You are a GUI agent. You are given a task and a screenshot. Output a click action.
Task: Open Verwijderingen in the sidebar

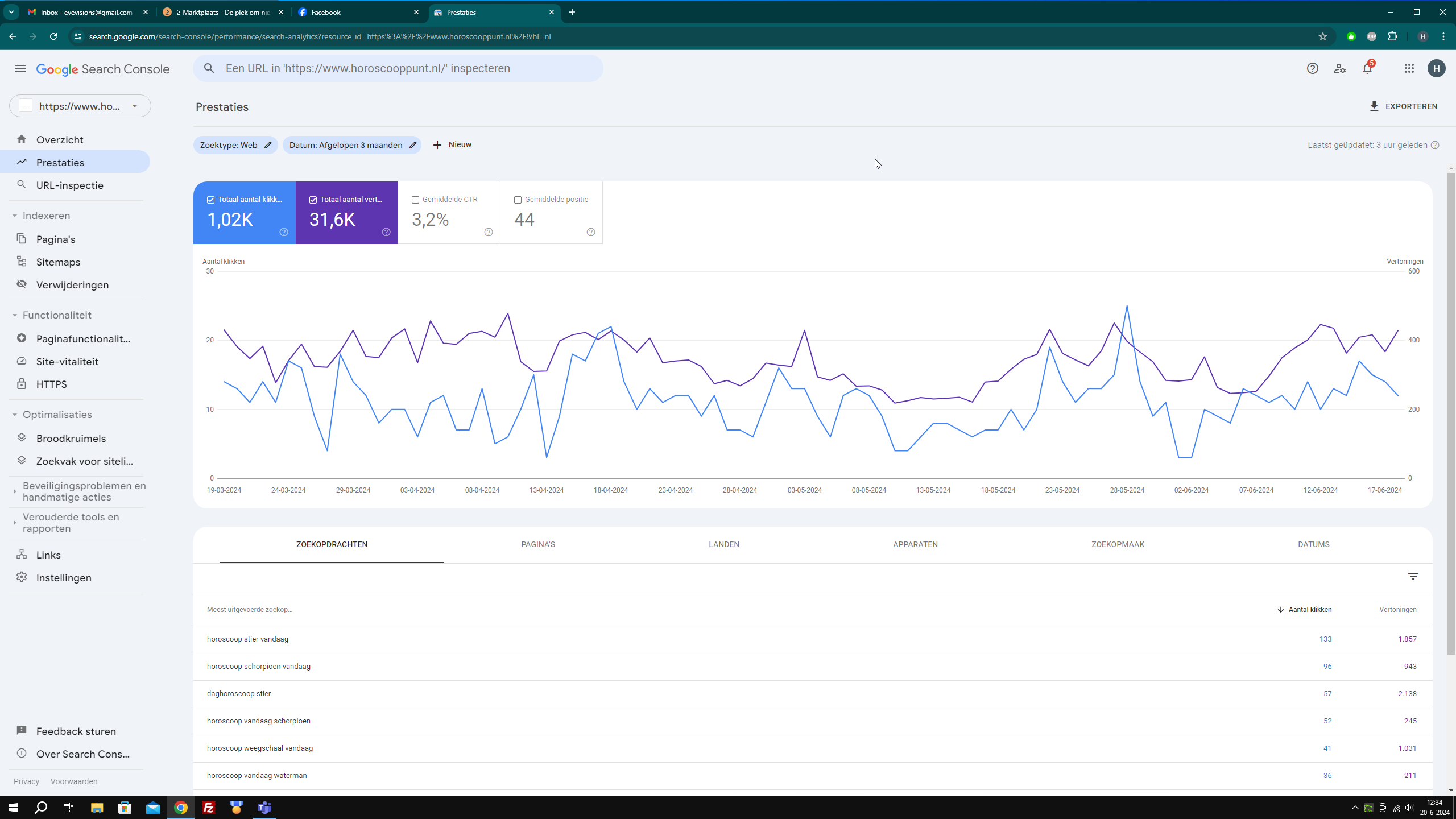tap(75, 284)
